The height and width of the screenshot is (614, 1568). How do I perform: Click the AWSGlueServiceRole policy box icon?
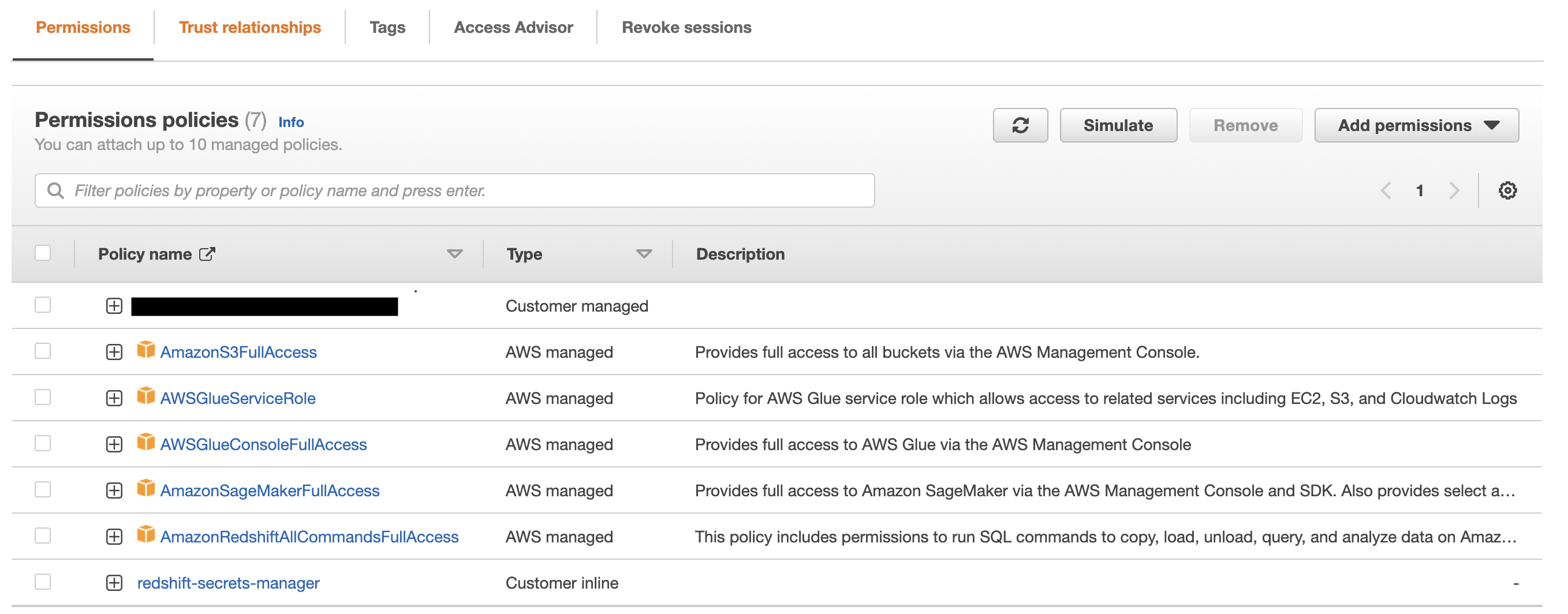[x=145, y=396]
